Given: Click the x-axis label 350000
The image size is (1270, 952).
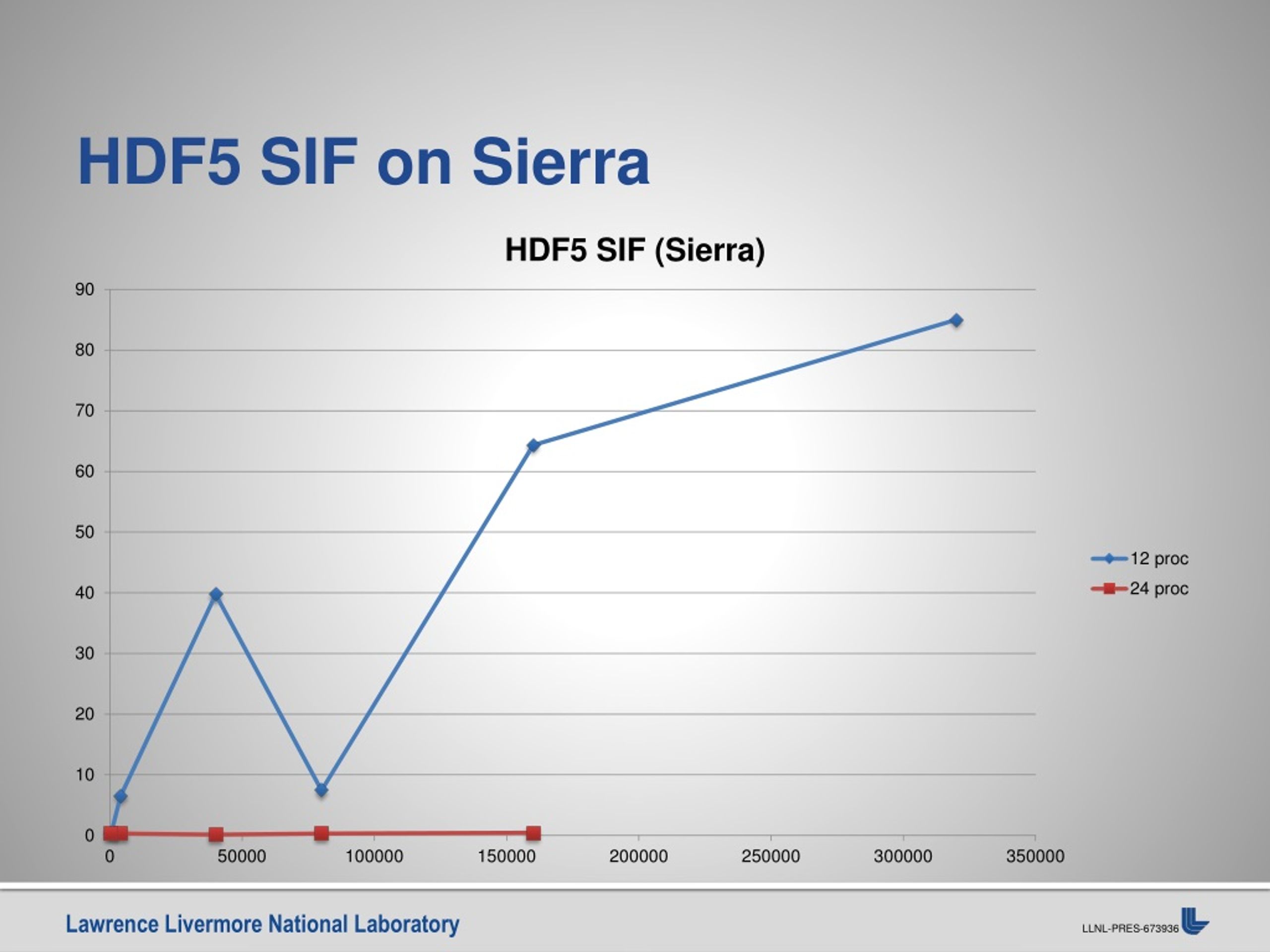Looking at the screenshot, I should tap(1035, 857).
